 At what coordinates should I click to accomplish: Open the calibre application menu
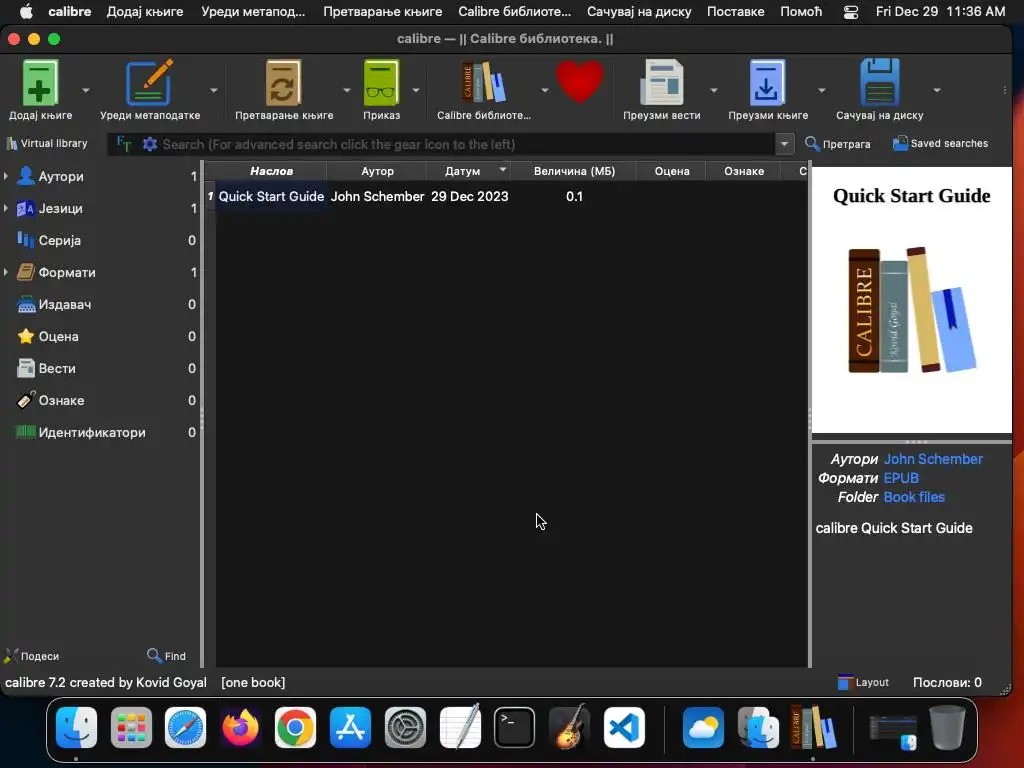click(x=69, y=12)
